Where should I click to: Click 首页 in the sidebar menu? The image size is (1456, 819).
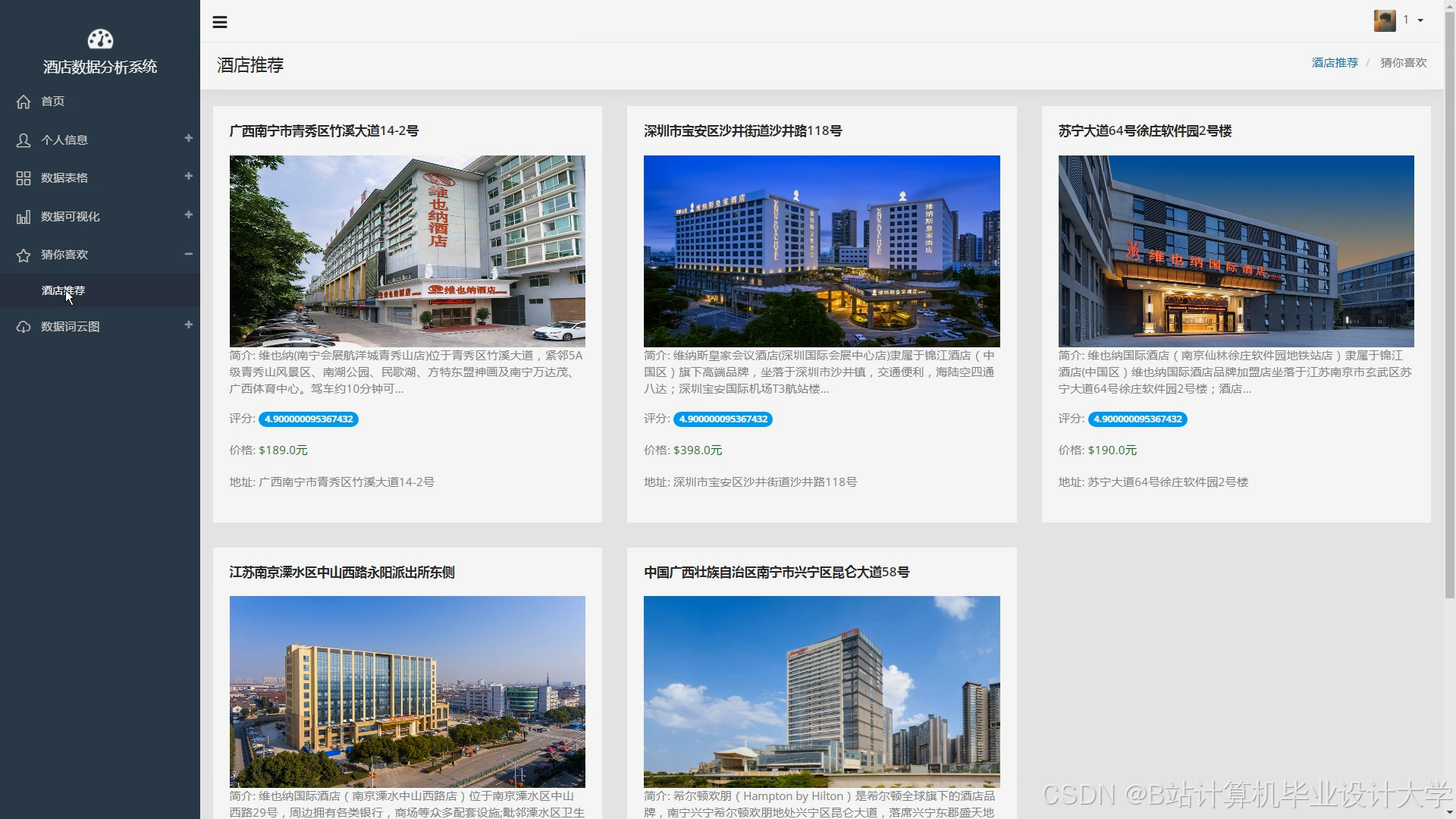click(52, 102)
